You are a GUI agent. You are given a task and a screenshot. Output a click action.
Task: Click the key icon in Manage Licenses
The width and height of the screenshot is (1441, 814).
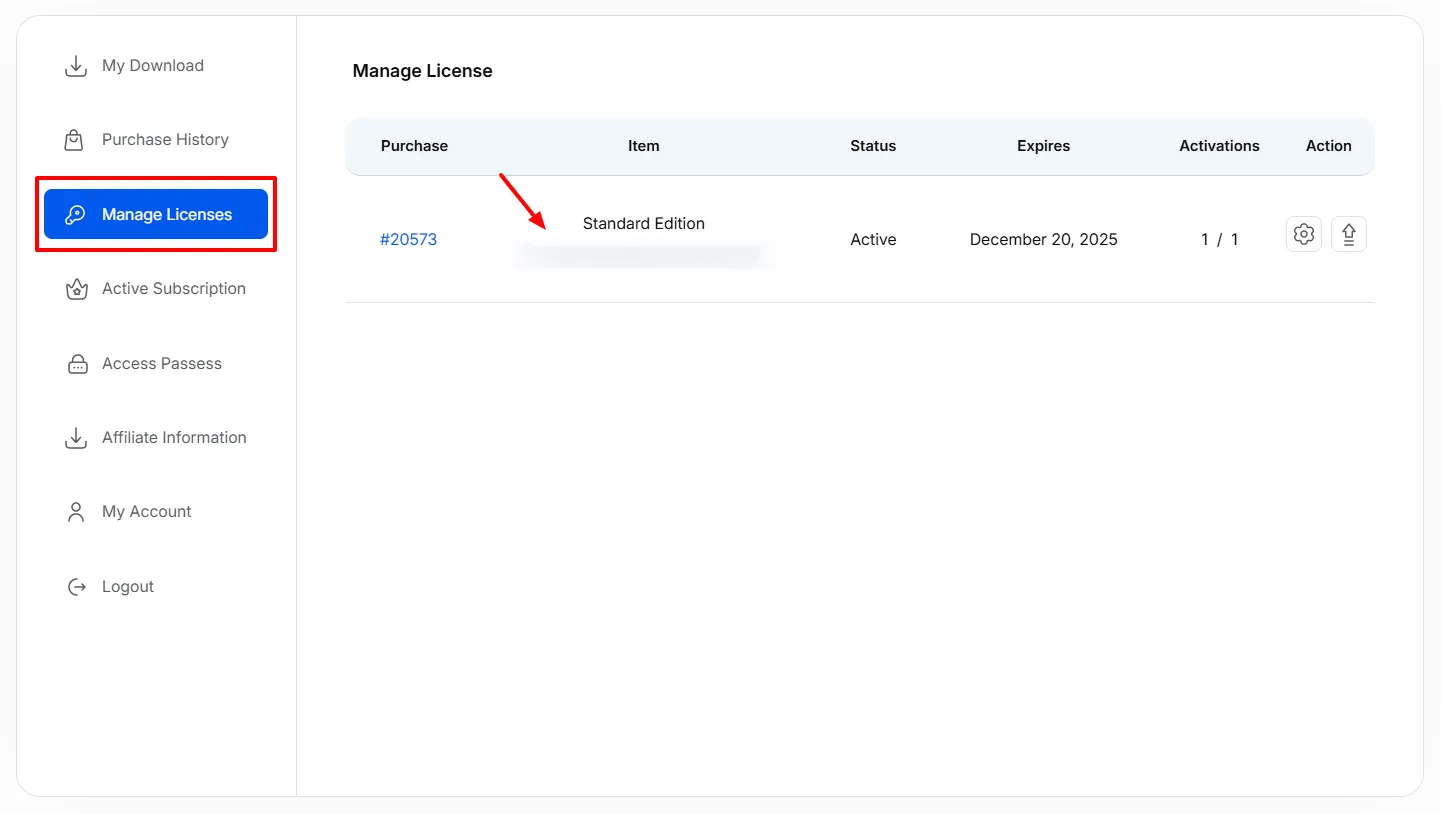(x=76, y=214)
